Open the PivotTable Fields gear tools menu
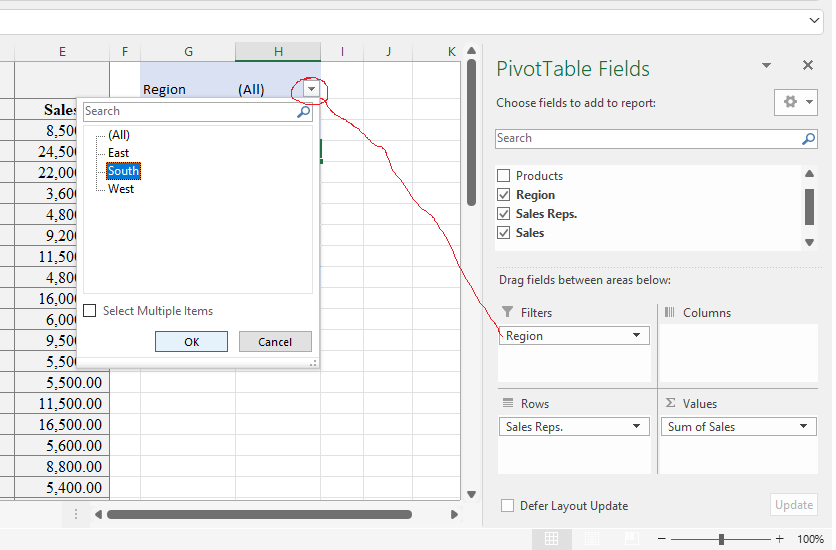Screen dimensions: 836x550 tap(790, 102)
